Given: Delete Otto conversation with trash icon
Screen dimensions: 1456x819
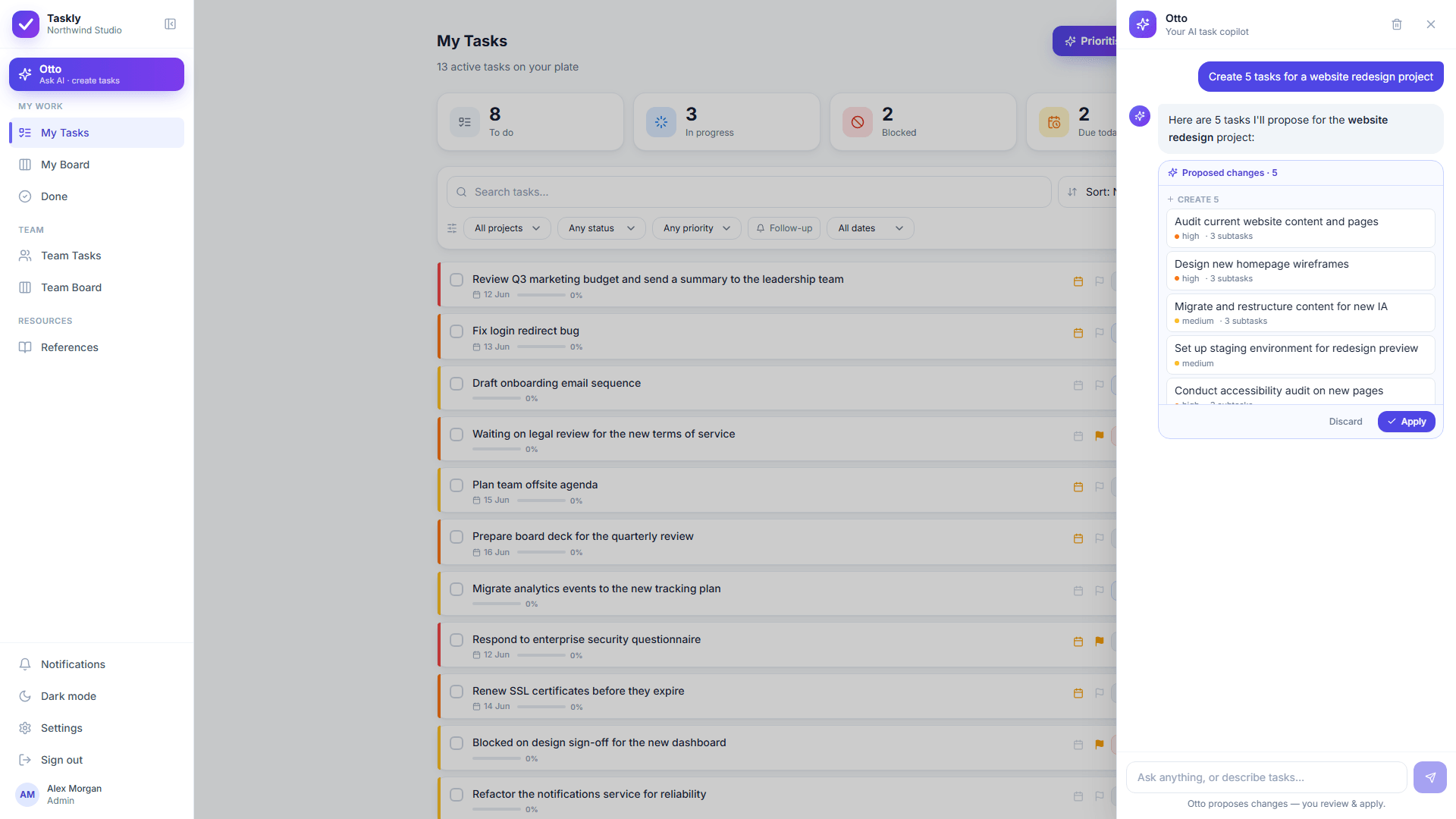Looking at the screenshot, I should click(1397, 24).
